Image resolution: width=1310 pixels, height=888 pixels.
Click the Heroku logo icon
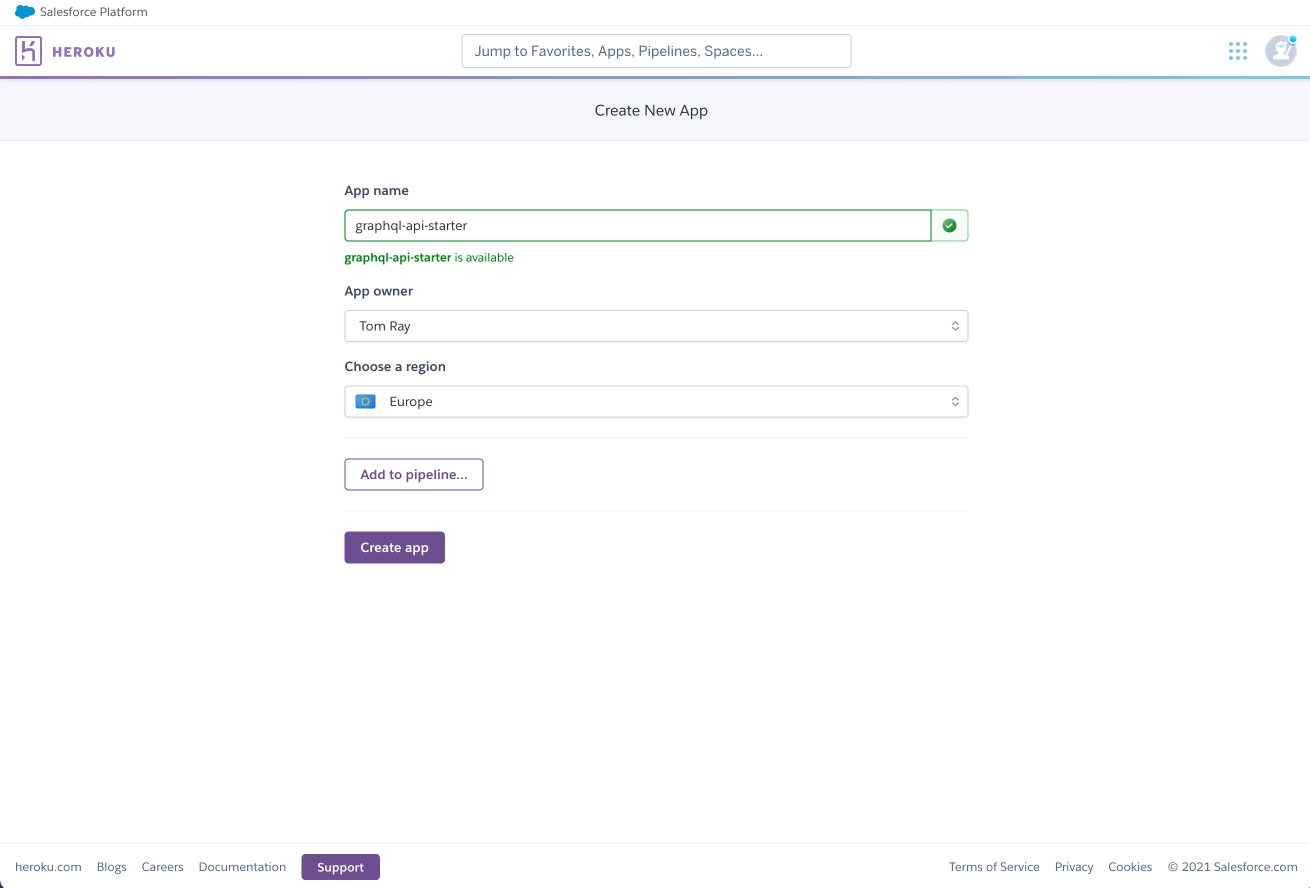[x=29, y=51]
